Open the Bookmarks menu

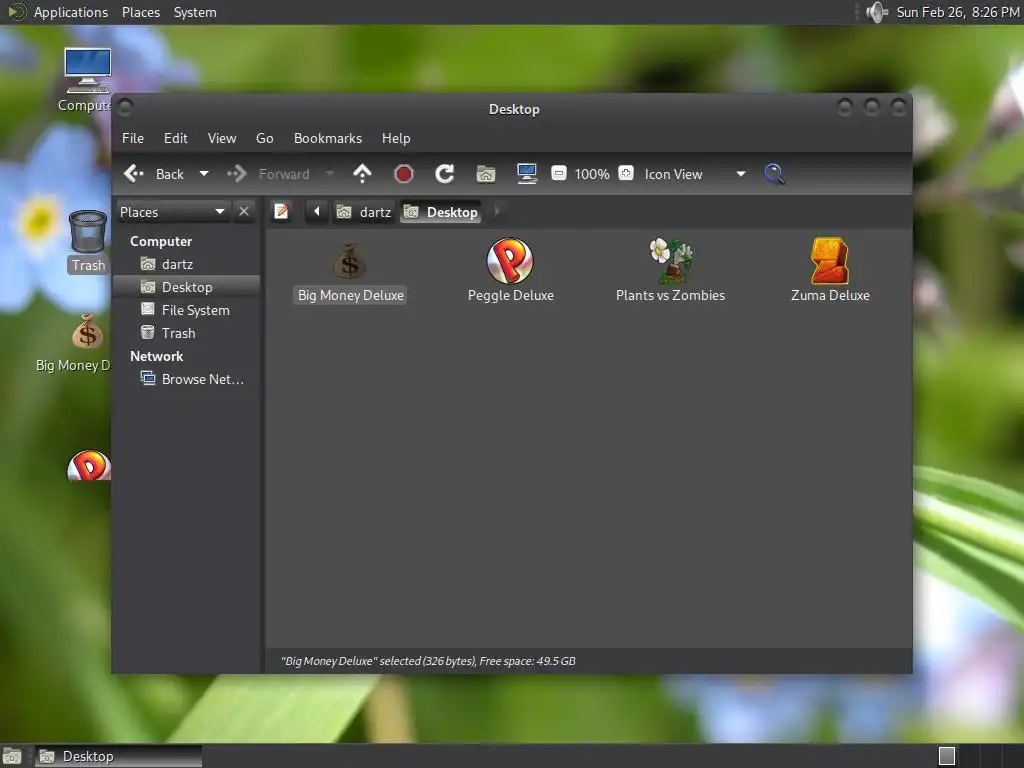(x=328, y=138)
